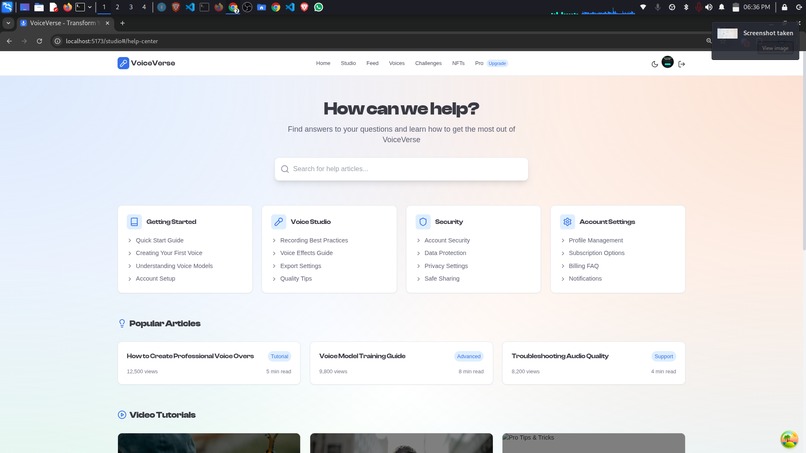This screenshot has height=453, width=806.
Task: Click the Firefox launcher in the taskbar
Action: coord(67,7)
